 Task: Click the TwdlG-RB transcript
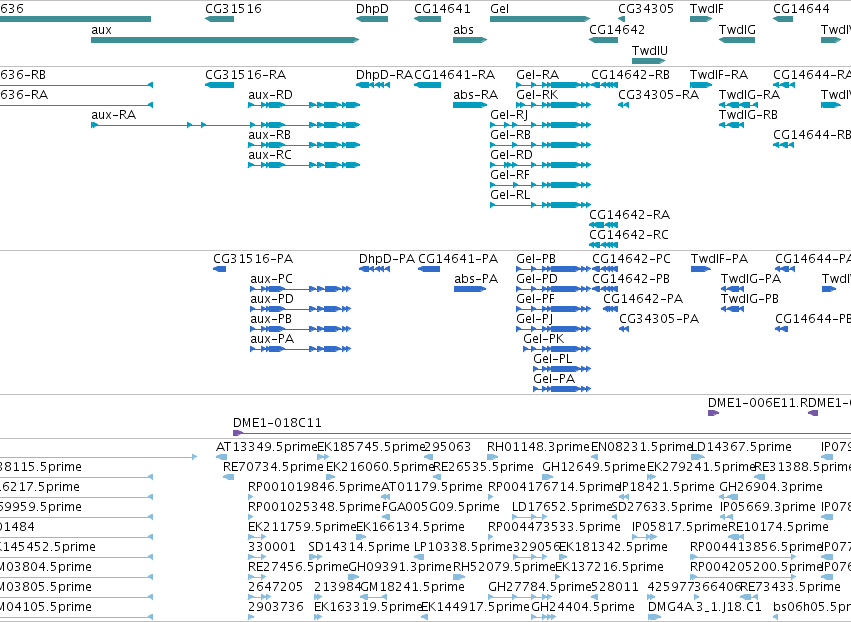coord(731,125)
